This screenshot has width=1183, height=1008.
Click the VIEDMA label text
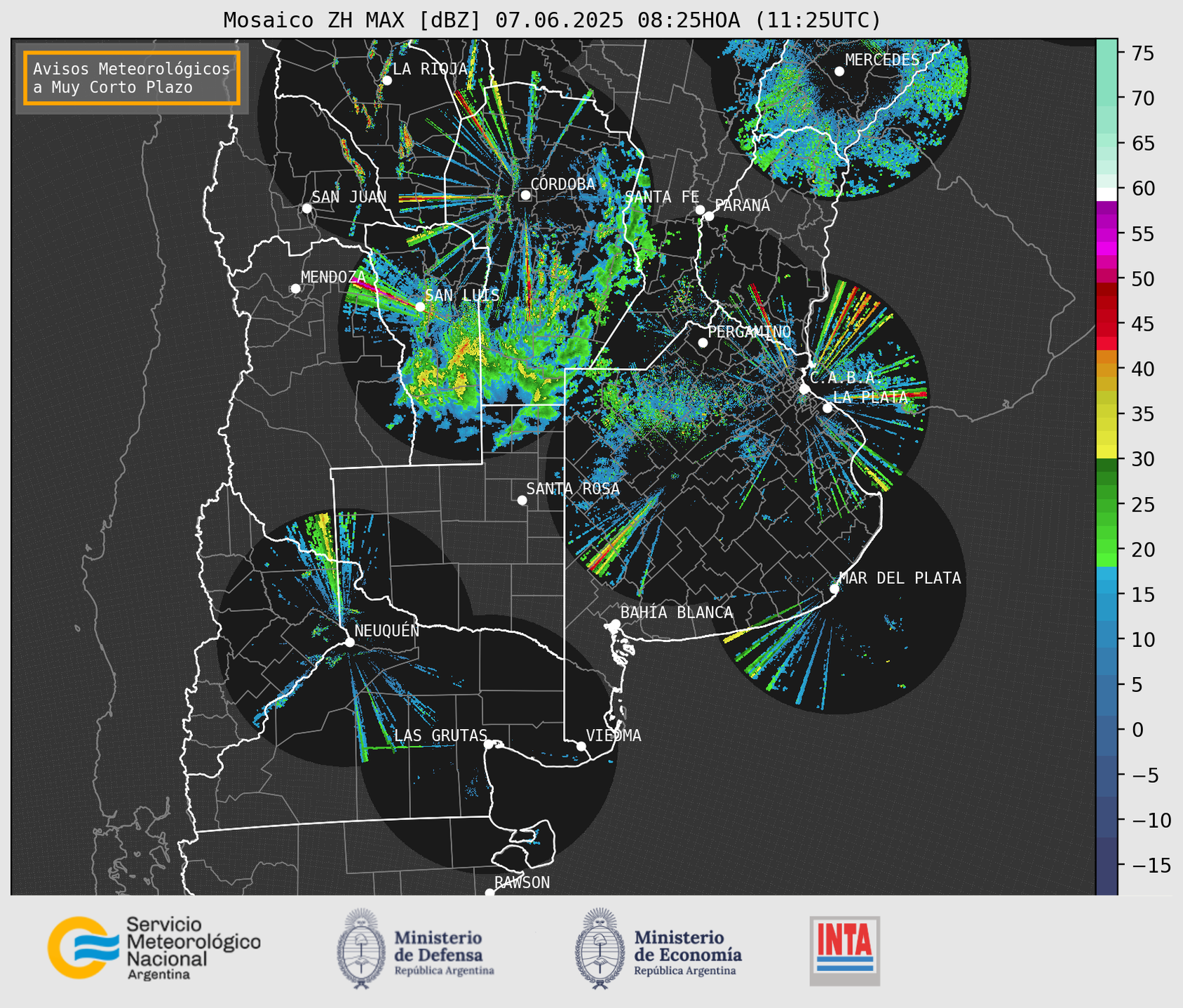click(614, 735)
